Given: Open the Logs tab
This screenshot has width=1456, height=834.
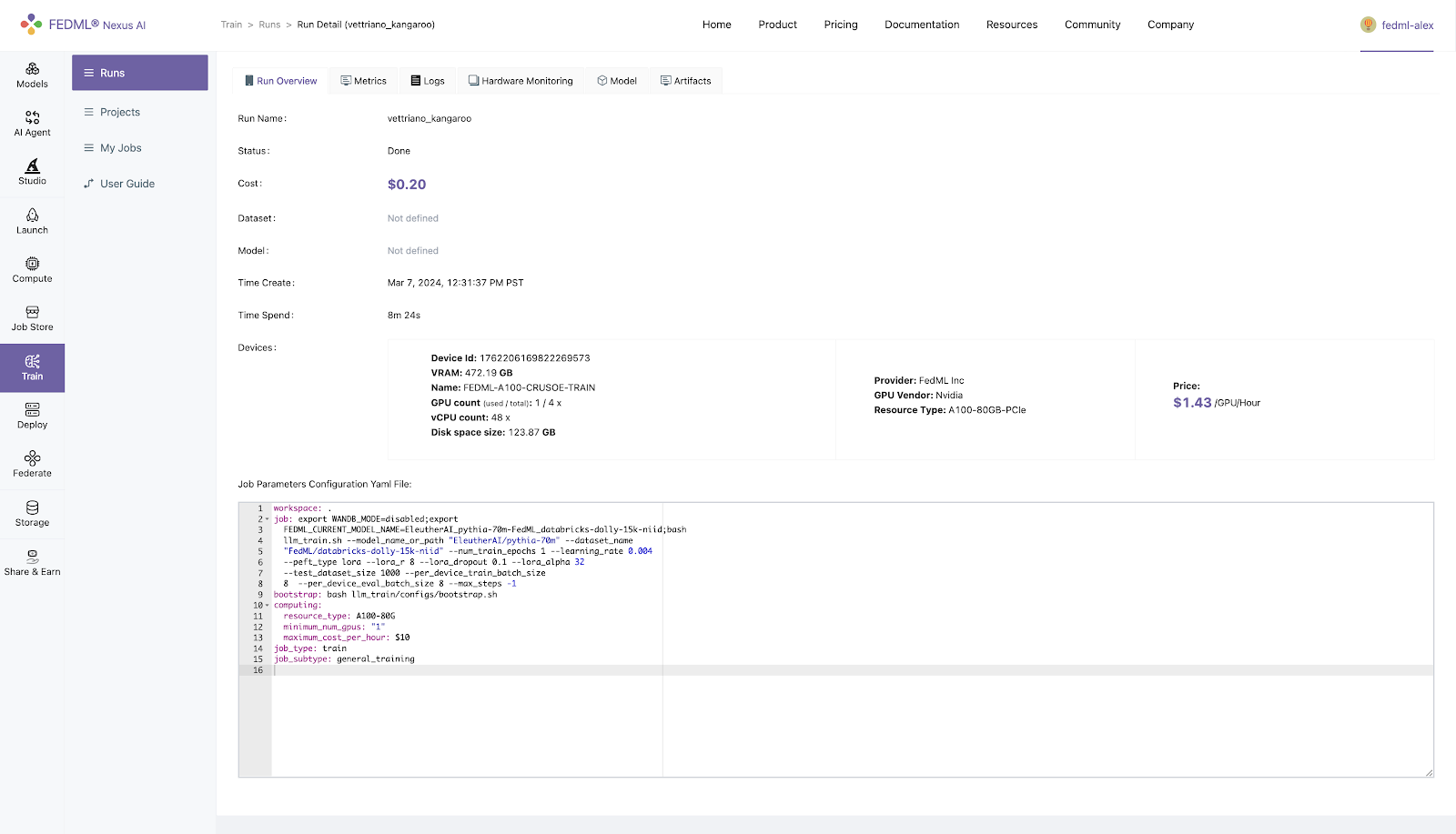Looking at the screenshot, I should tap(428, 81).
